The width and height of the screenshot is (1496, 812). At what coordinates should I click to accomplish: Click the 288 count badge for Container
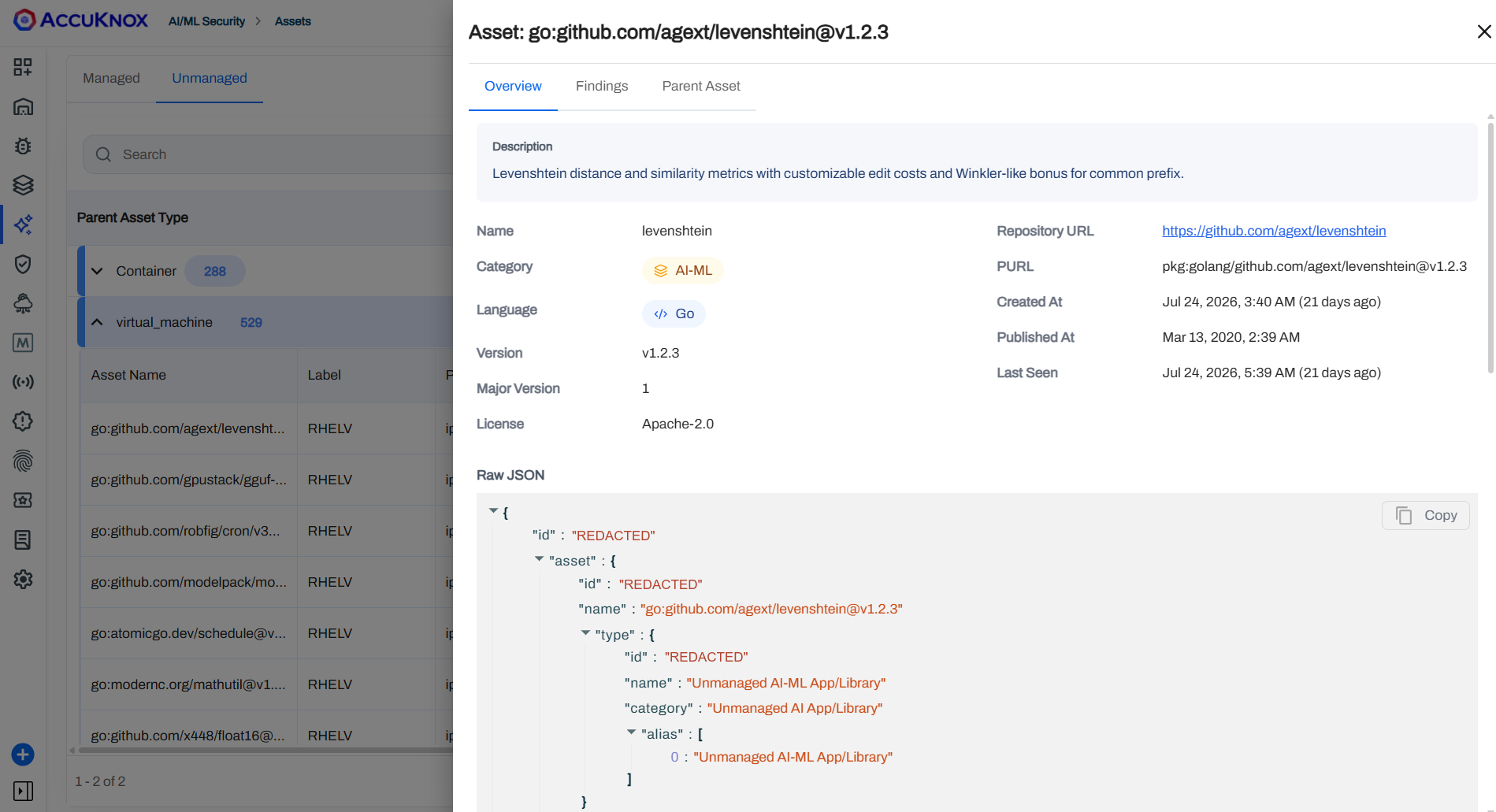point(214,271)
